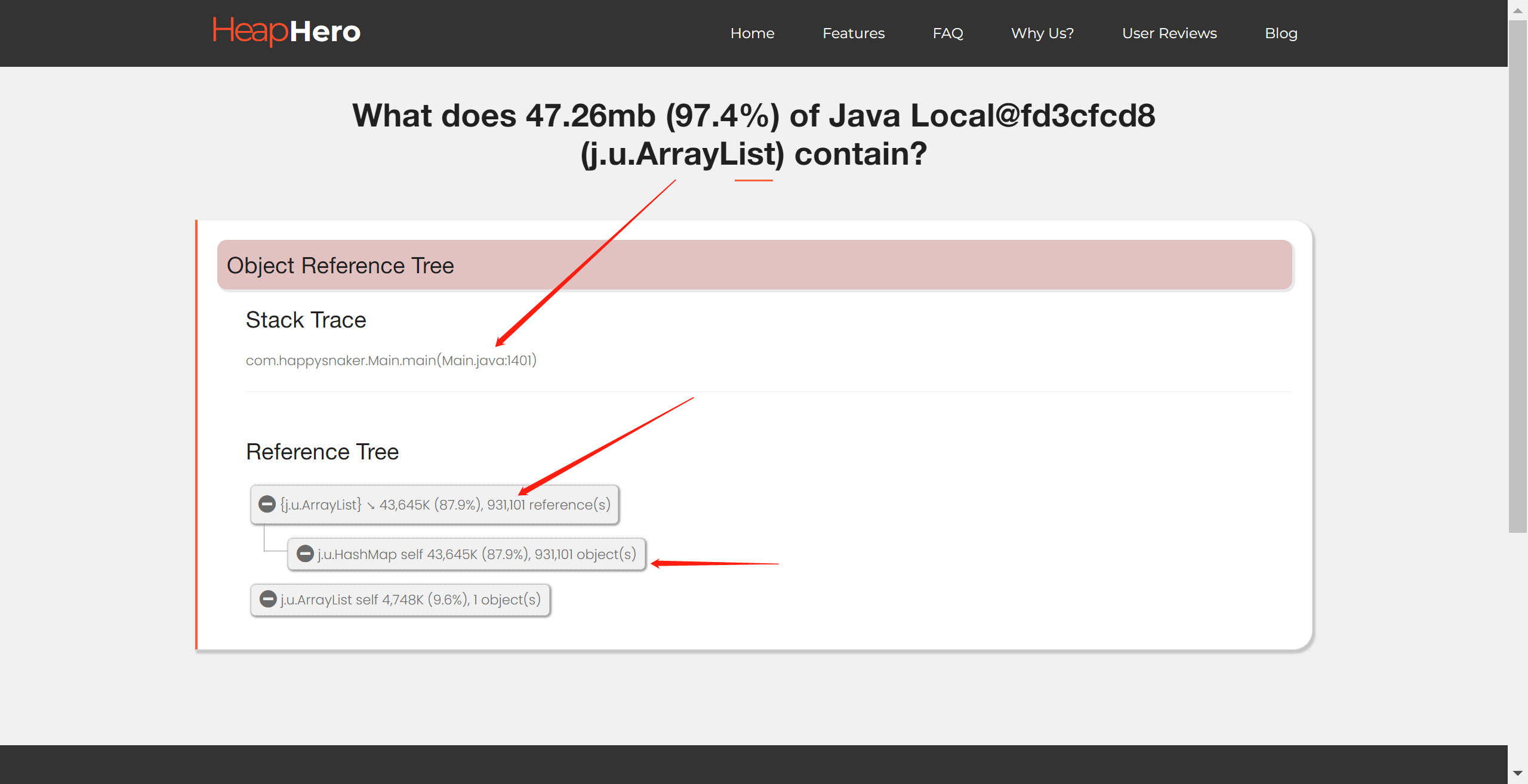The width and height of the screenshot is (1528, 784).
Task: Open the Home menu item
Action: tap(752, 33)
